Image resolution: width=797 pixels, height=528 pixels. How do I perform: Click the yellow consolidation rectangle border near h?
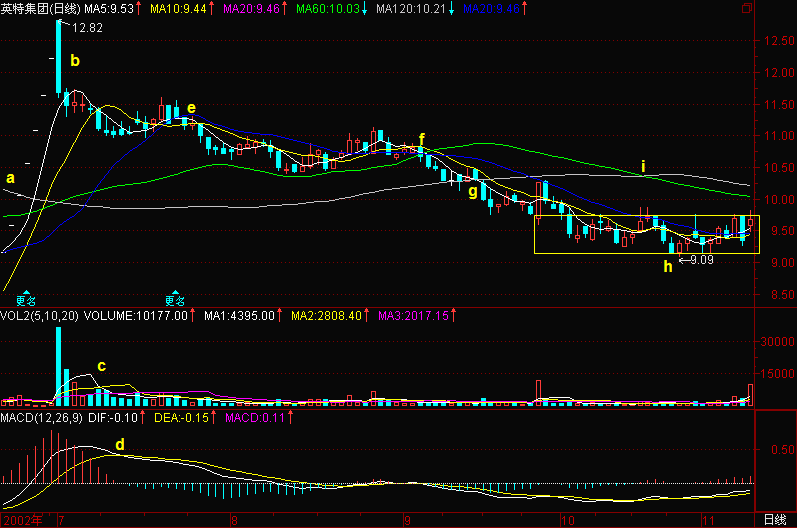[x=647, y=253]
